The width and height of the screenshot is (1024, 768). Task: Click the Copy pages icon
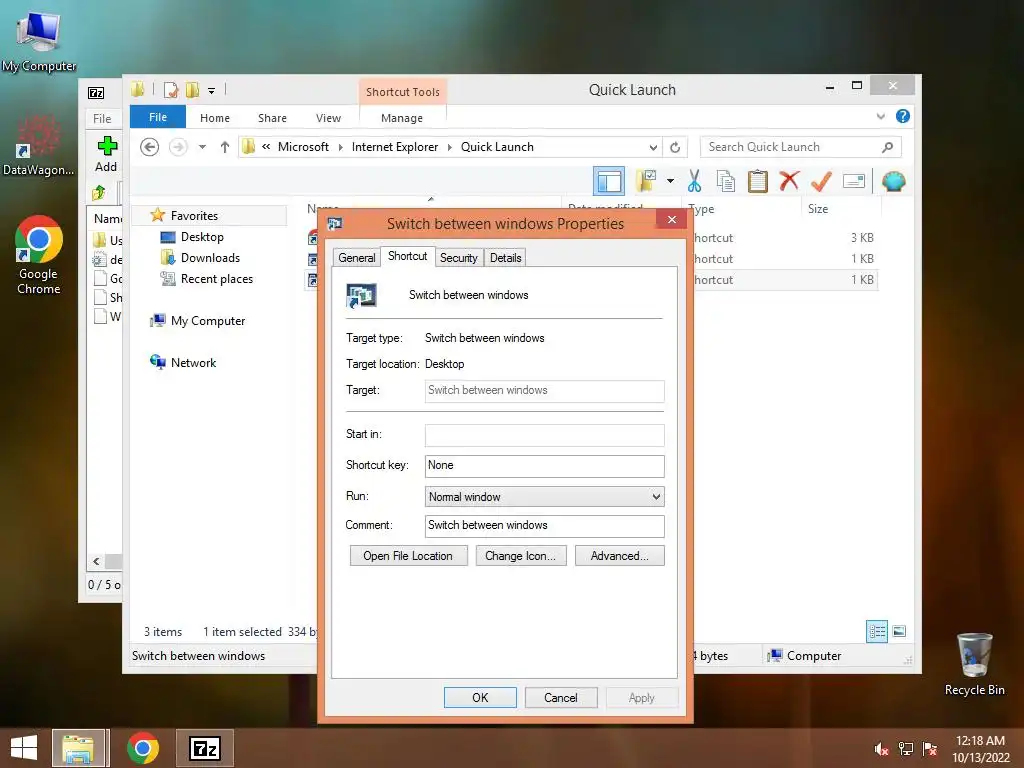(x=725, y=181)
